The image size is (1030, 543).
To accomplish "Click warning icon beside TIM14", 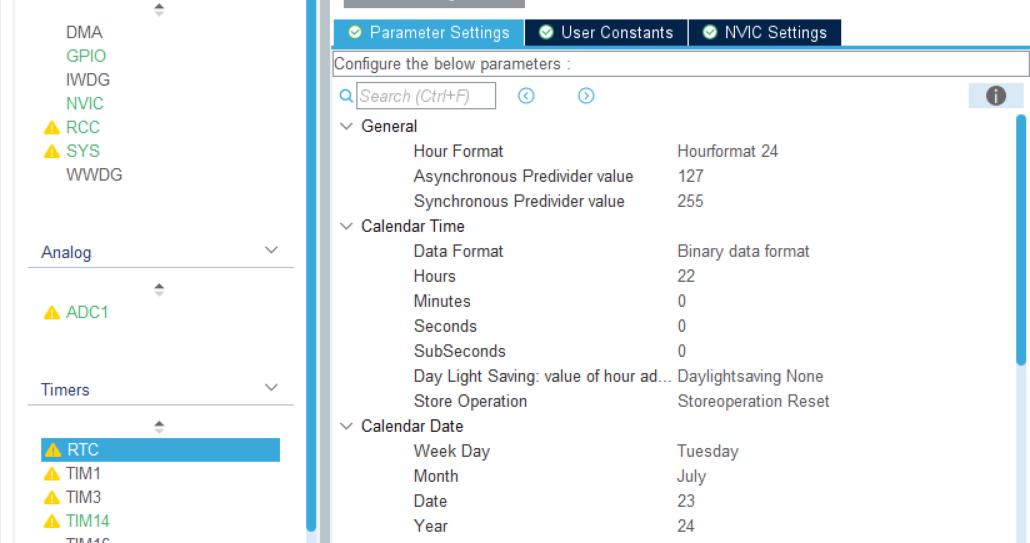I will click(x=52, y=521).
